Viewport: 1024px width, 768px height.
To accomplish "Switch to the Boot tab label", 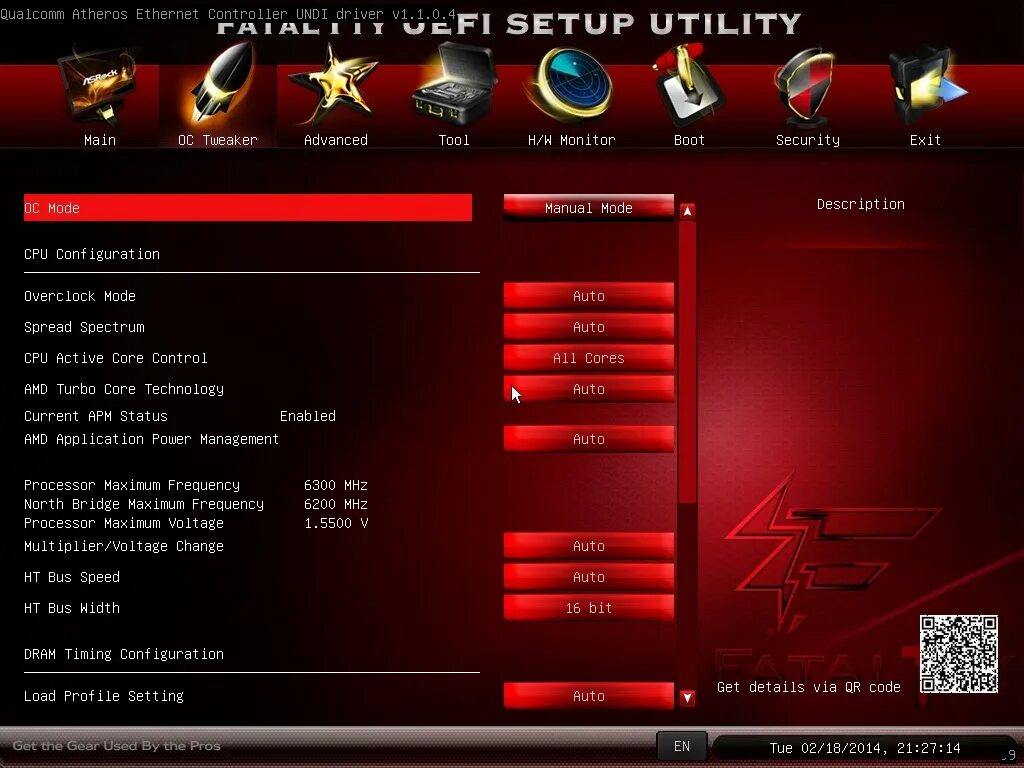I will (x=689, y=140).
